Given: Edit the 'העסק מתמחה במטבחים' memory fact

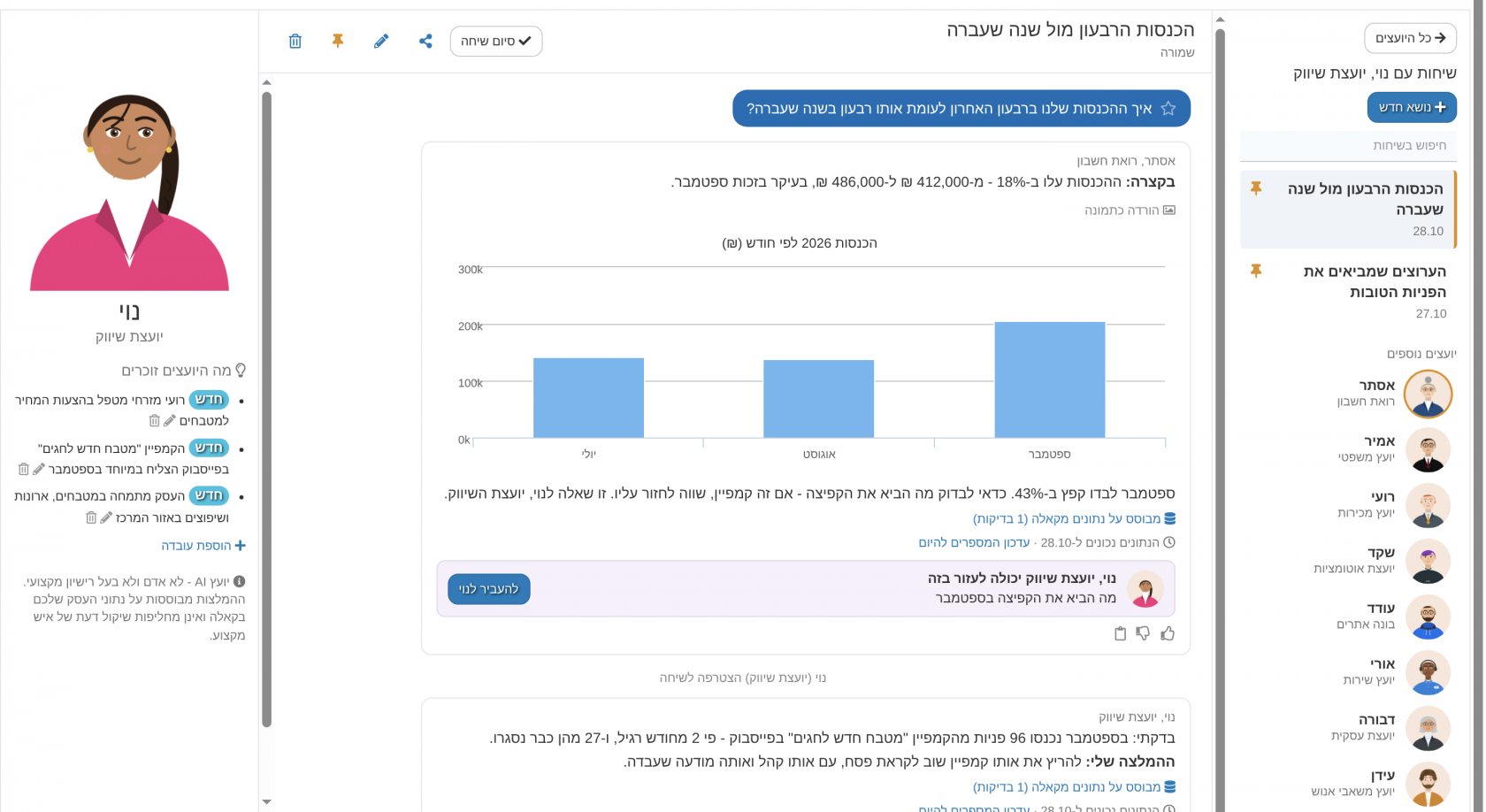Looking at the screenshot, I should coord(106,517).
